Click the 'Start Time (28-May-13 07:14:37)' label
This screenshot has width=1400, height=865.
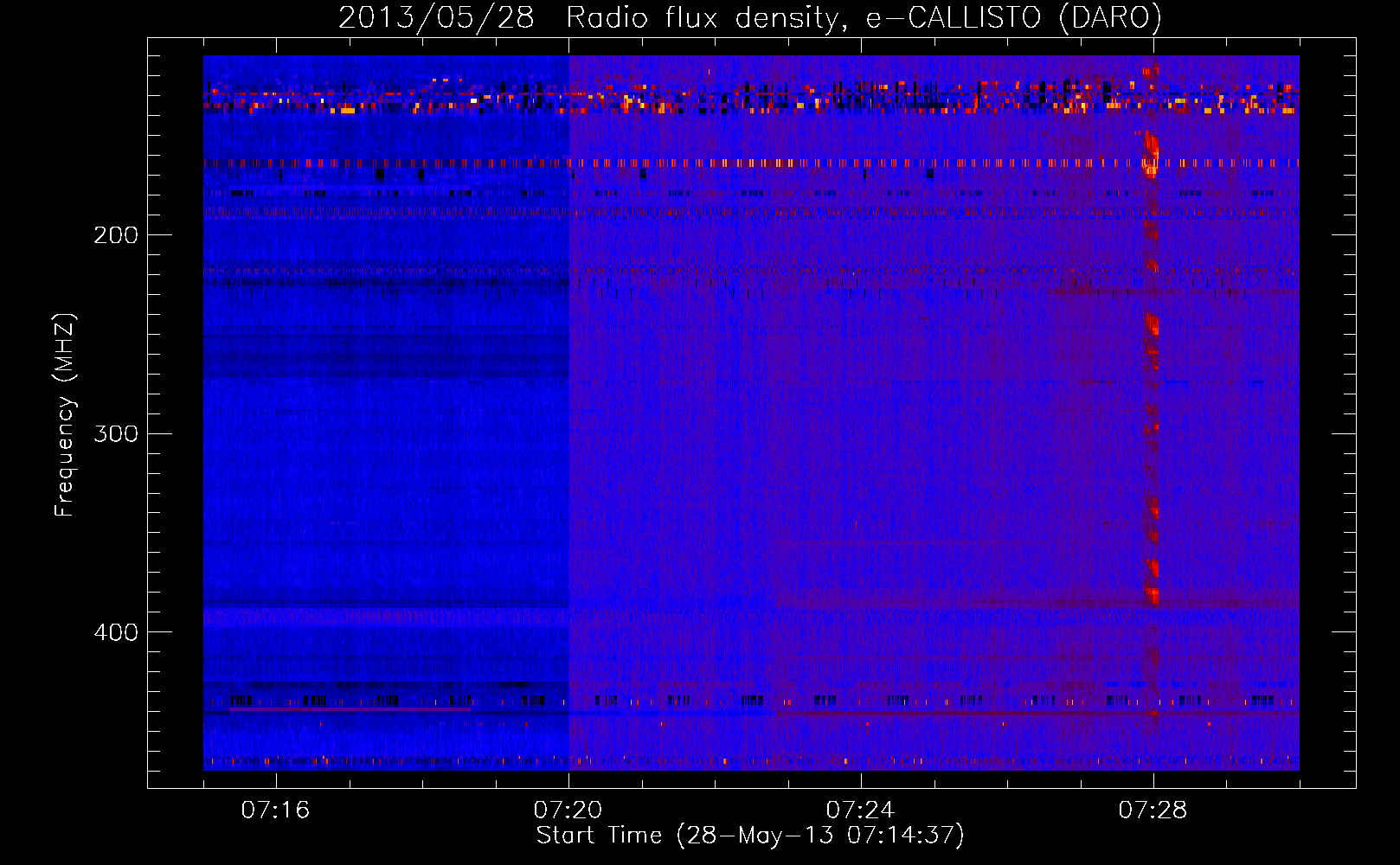749,836
